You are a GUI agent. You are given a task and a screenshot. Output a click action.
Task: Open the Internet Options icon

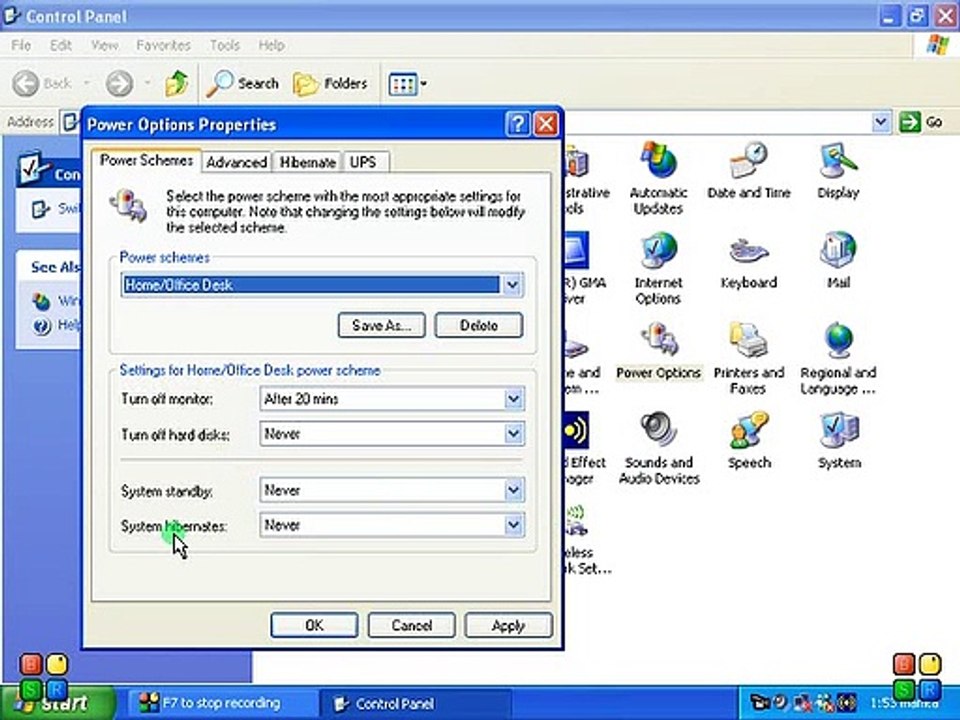point(658,268)
